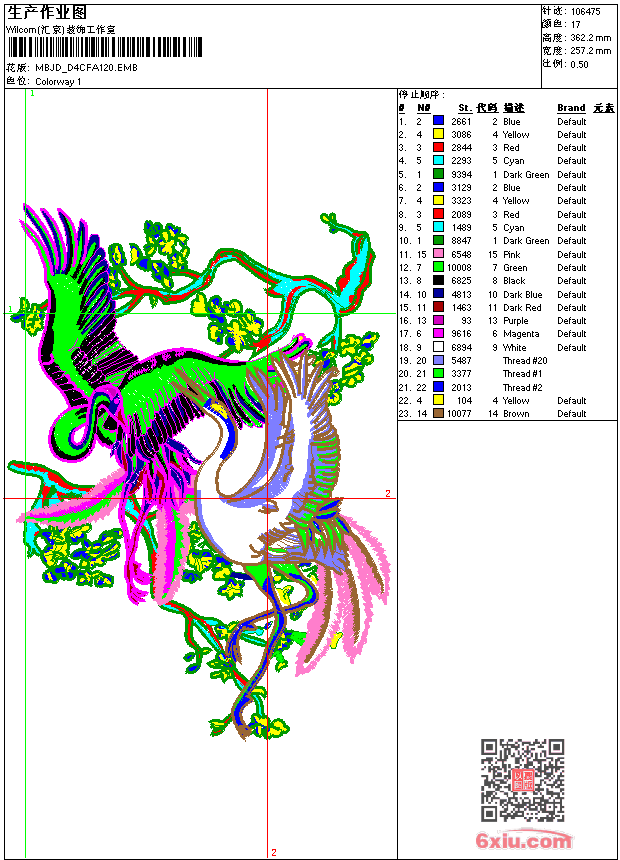Select the file name MBJD_D4CFA120.EMB

click(x=86, y=68)
